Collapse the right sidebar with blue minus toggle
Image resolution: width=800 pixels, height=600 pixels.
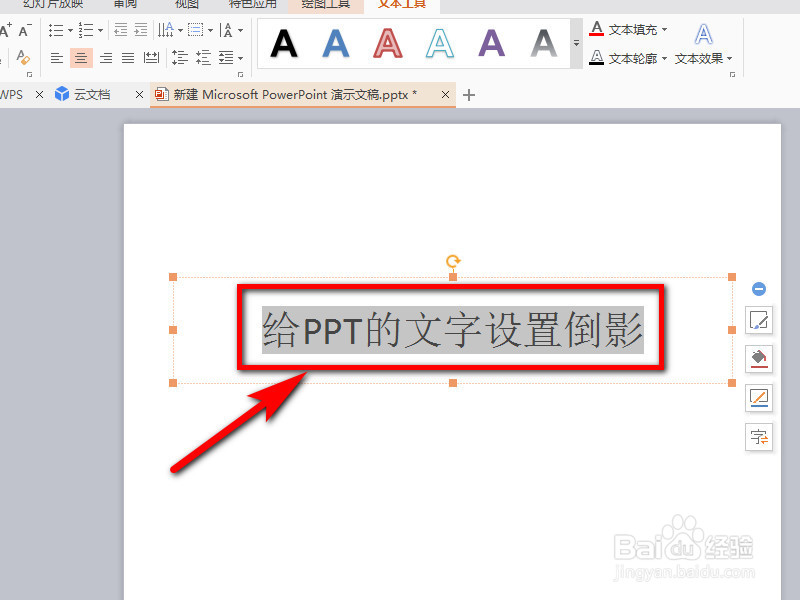759,288
